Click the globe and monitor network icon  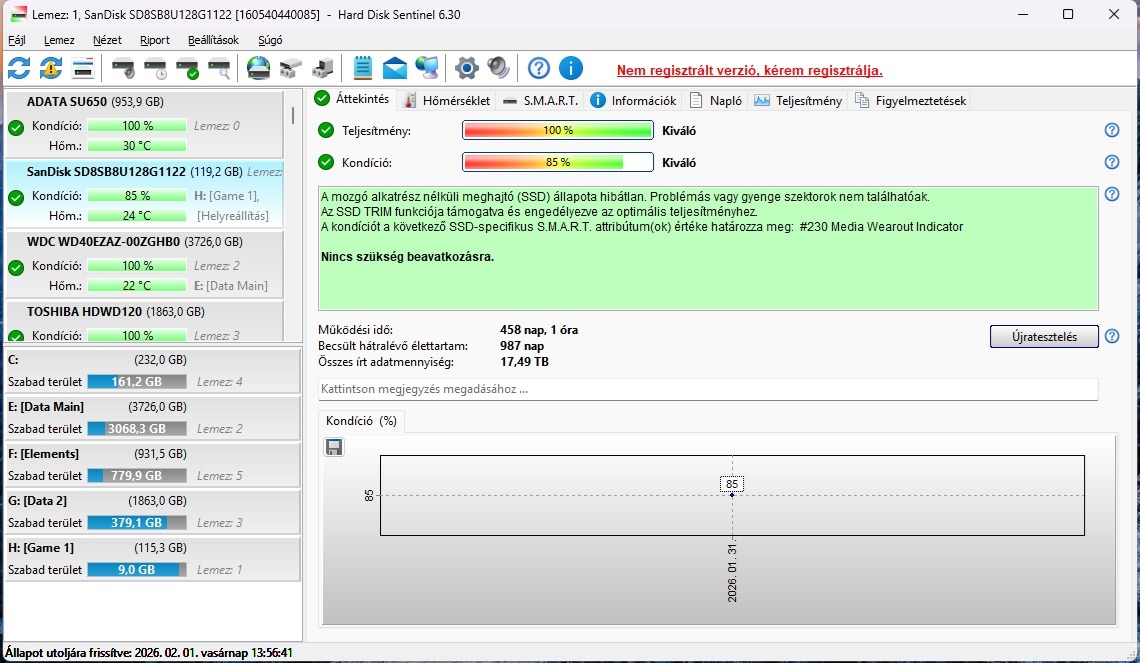[x=427, y=68]
